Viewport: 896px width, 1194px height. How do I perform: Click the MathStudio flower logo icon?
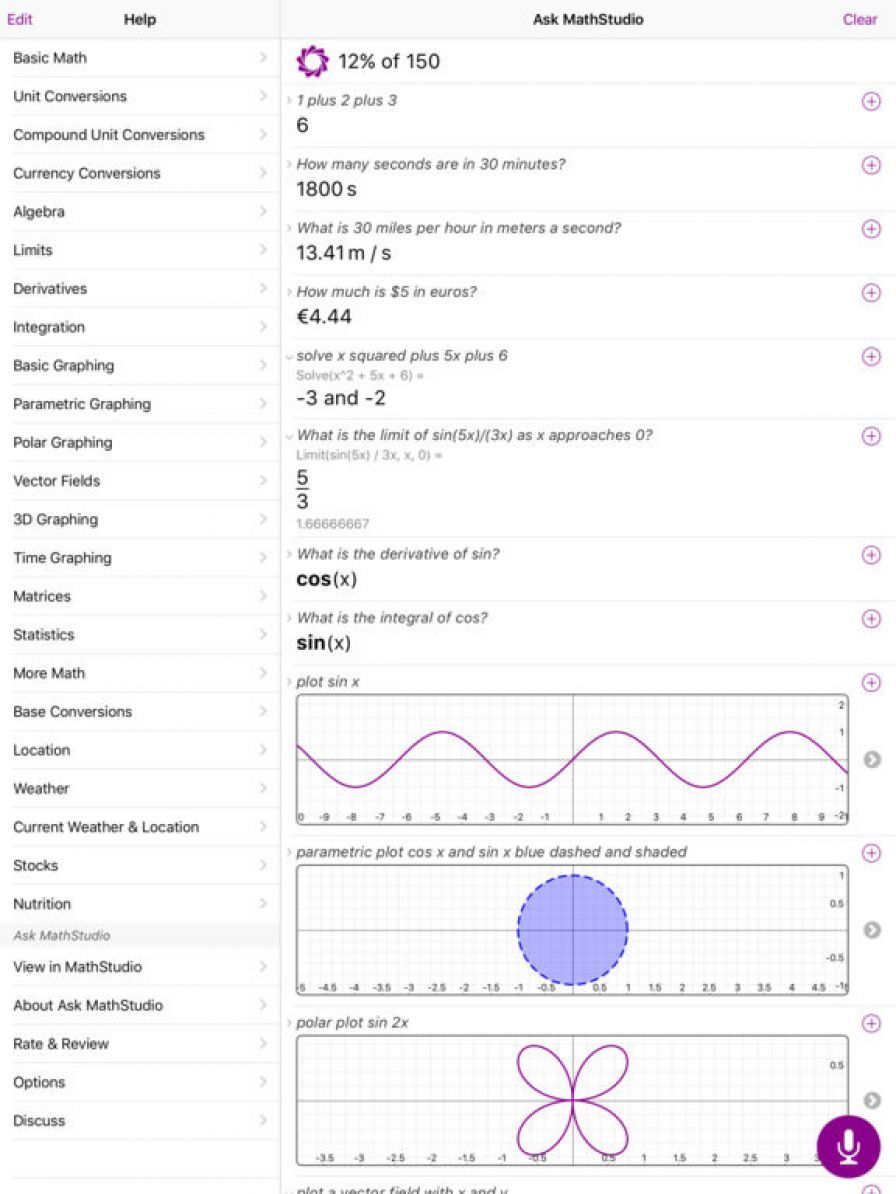click(312, 62)
